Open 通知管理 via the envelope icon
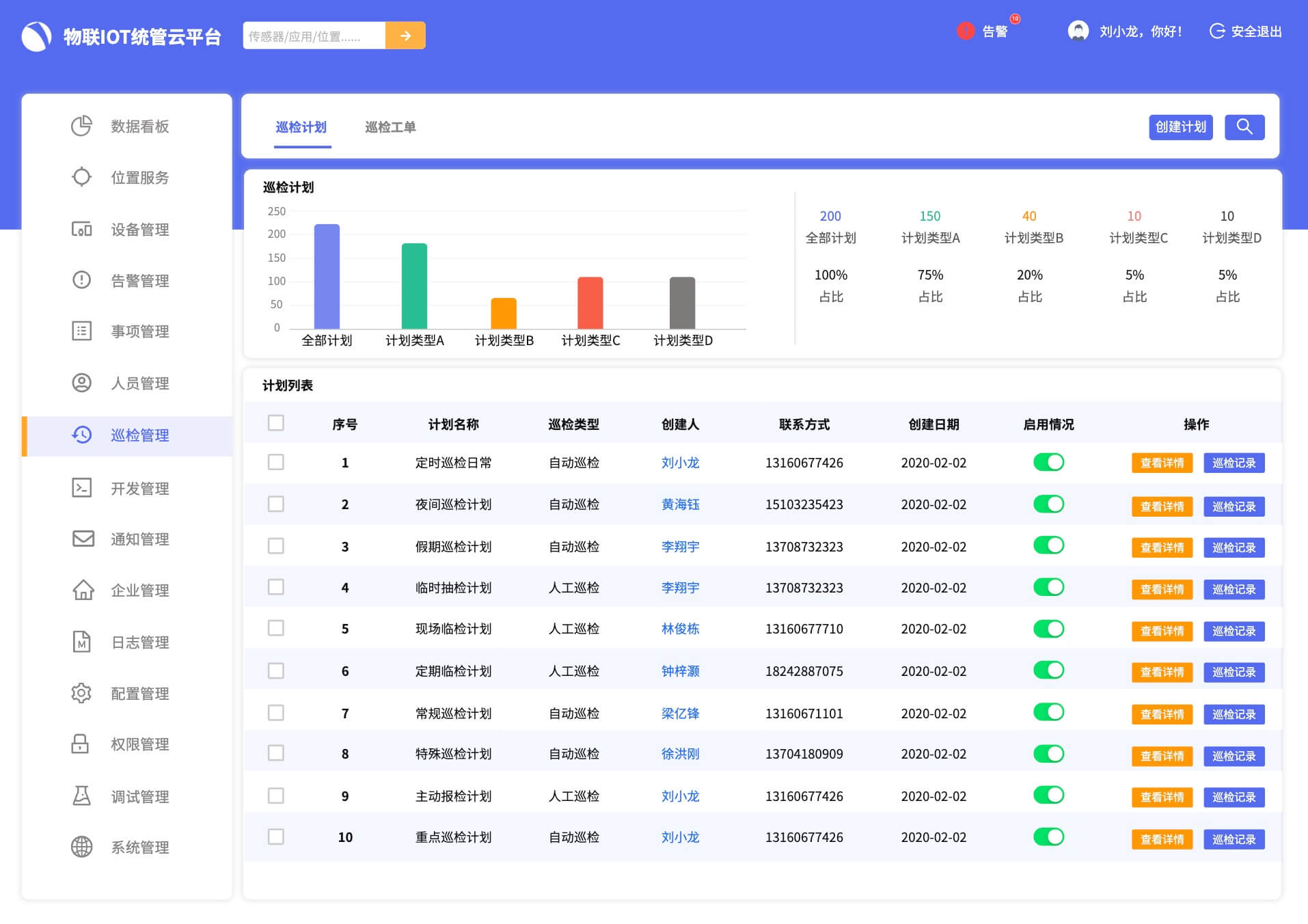 (81, 539)
